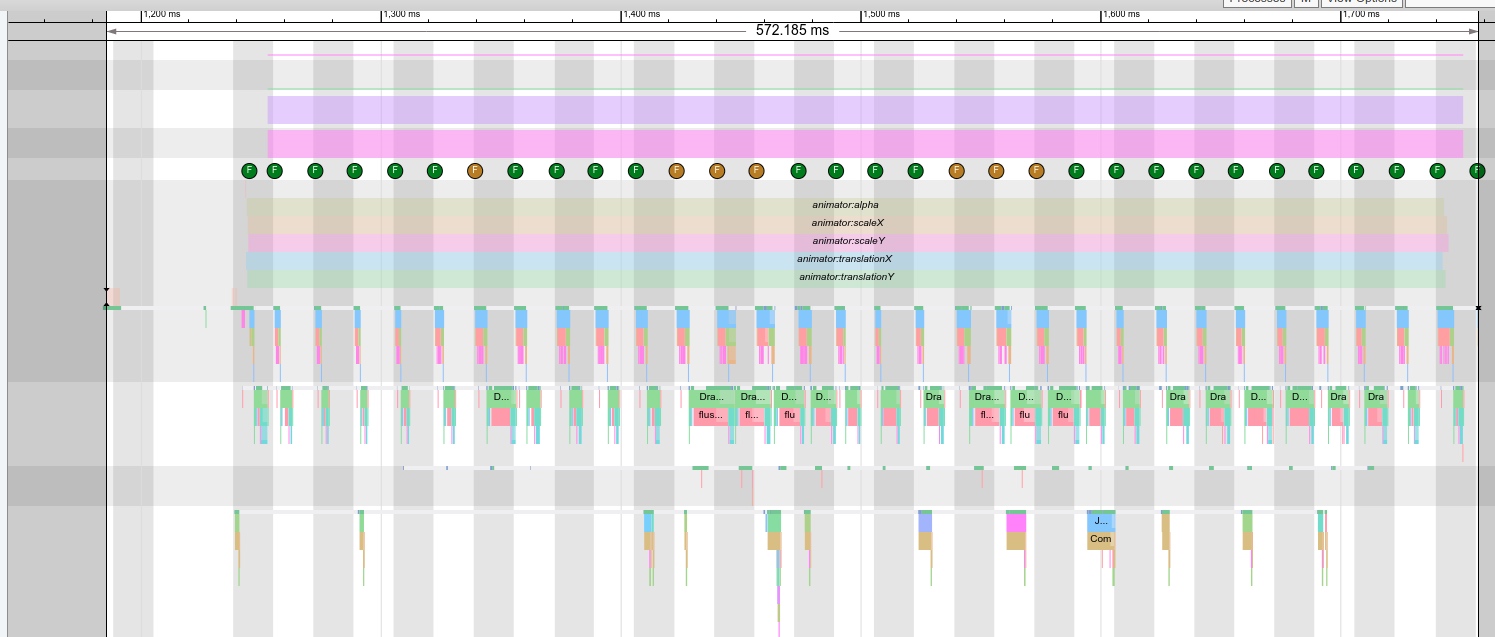Select the animator:alpha slice

pos(845,205)
